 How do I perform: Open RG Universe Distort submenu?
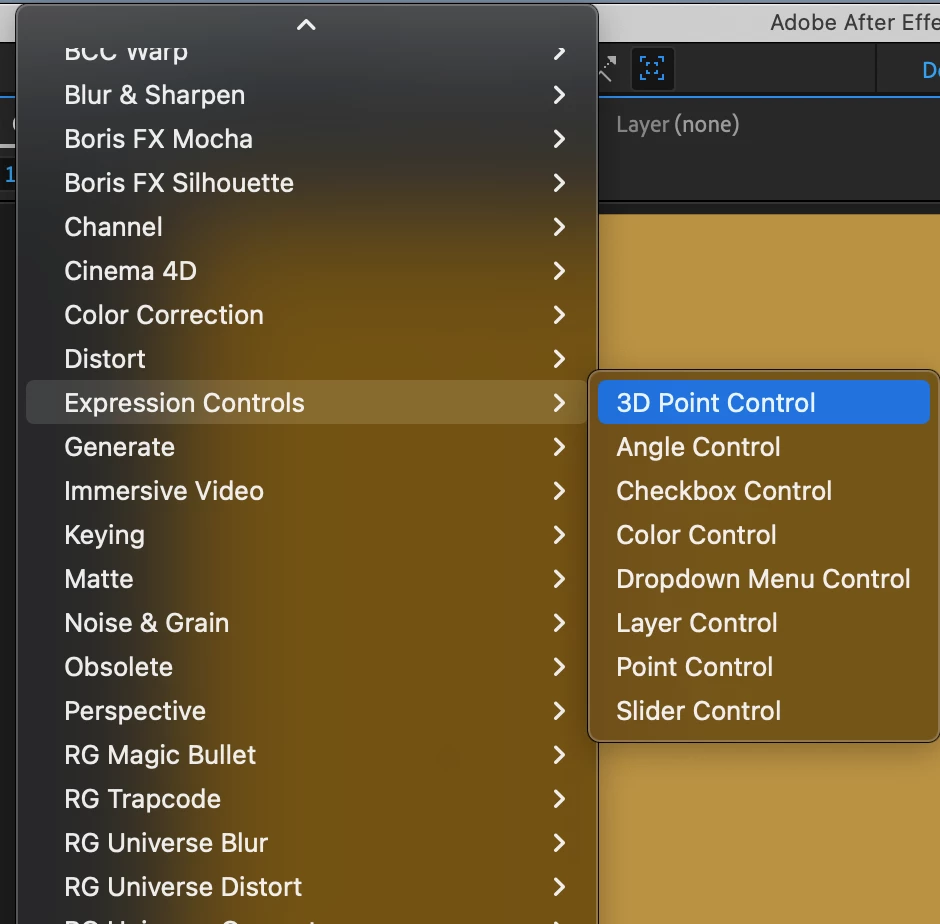(306, 887)
